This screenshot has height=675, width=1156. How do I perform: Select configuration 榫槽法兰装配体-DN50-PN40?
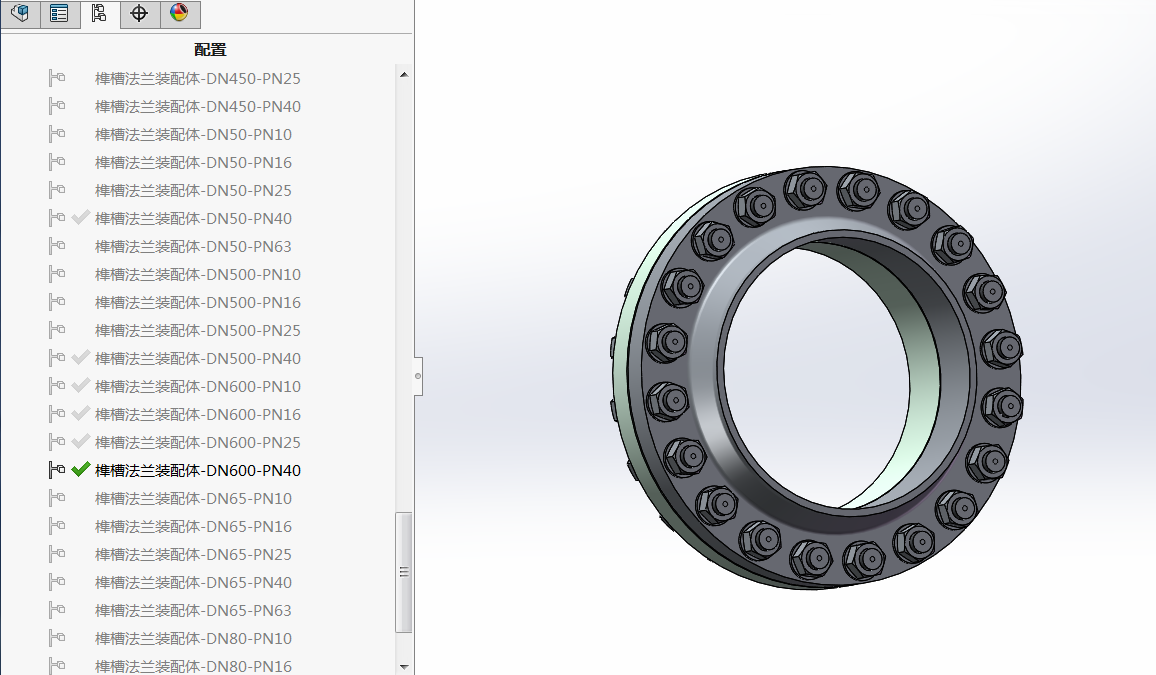pos(193,218)
